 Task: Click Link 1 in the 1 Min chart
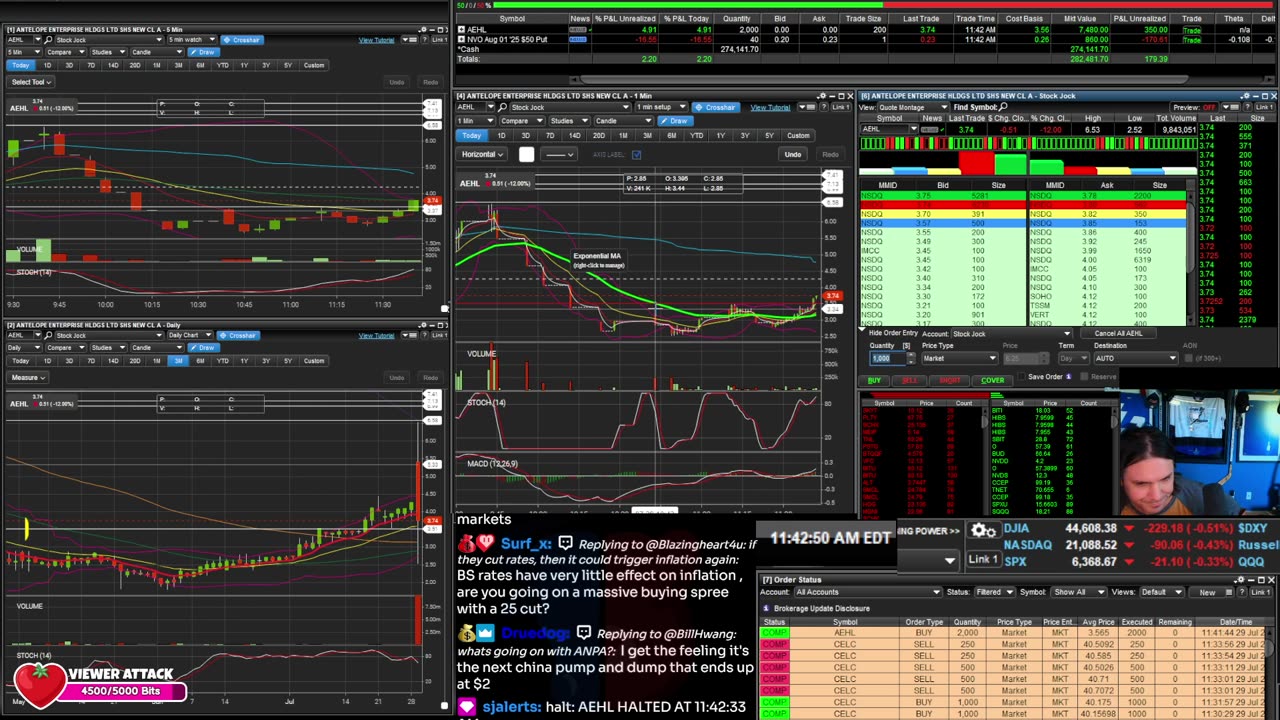[x=841, y=107]
